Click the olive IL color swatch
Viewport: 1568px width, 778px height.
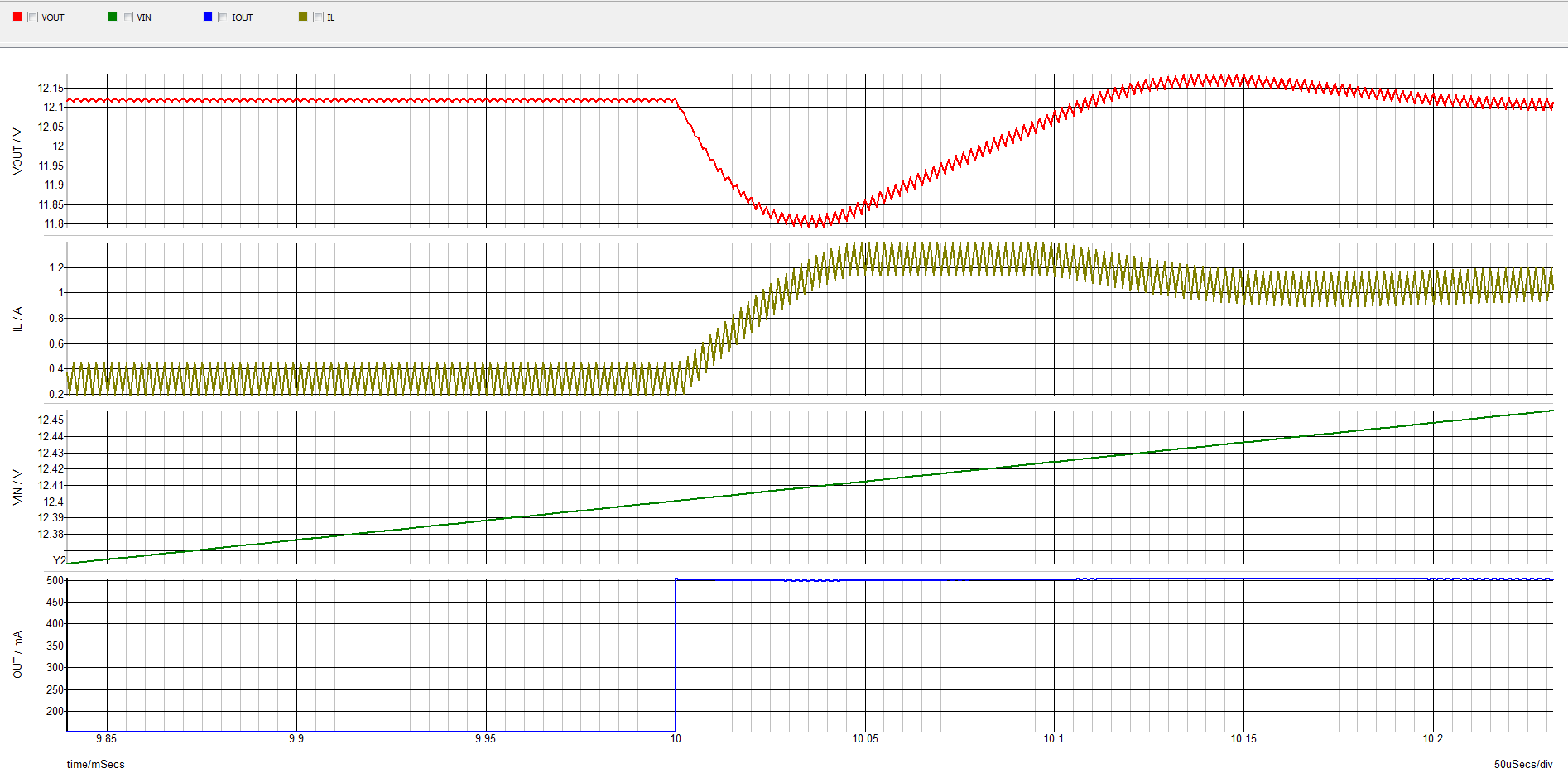point(302,16)
